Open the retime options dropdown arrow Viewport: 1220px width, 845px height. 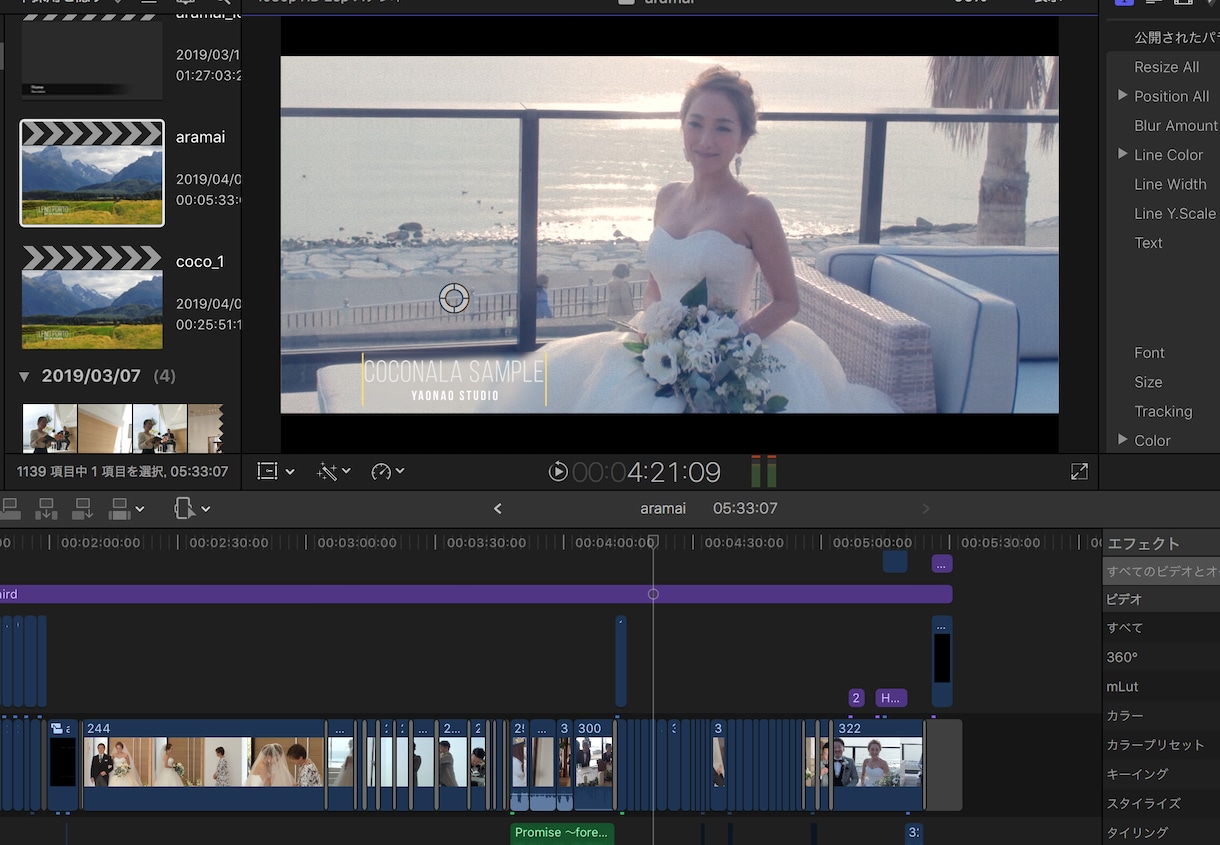(x=400, y=471)
